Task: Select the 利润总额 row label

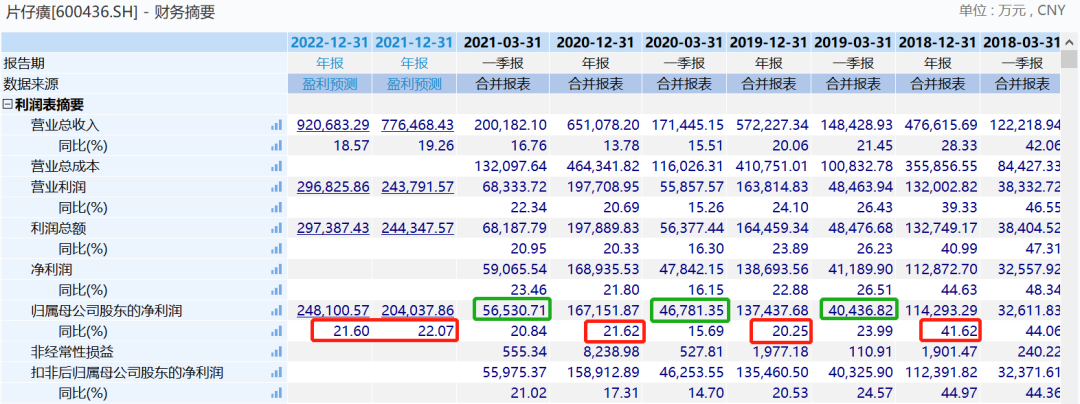Action: coord(59,228)
